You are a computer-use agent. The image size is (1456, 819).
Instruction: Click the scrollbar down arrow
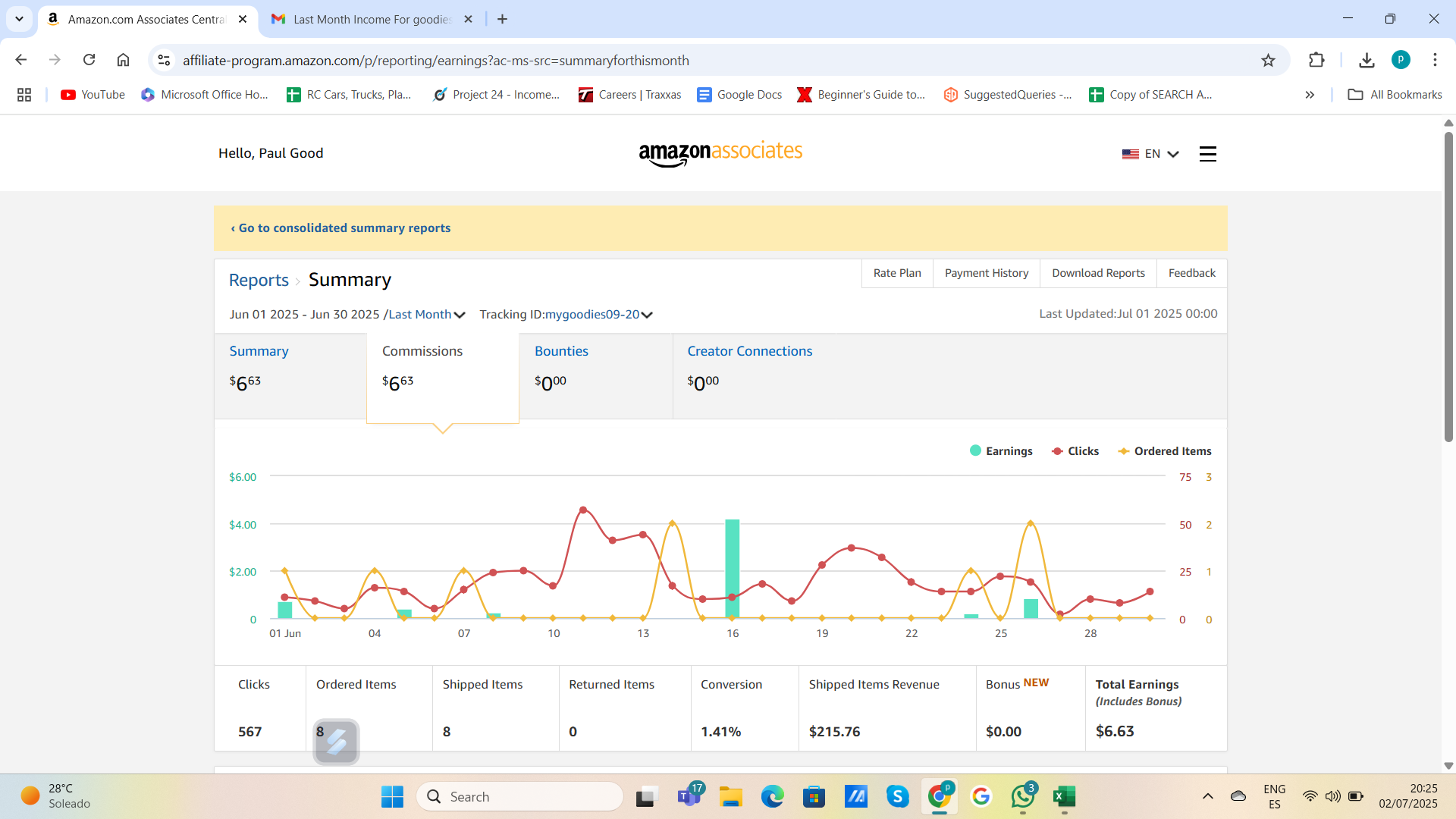pos(1448,766)
